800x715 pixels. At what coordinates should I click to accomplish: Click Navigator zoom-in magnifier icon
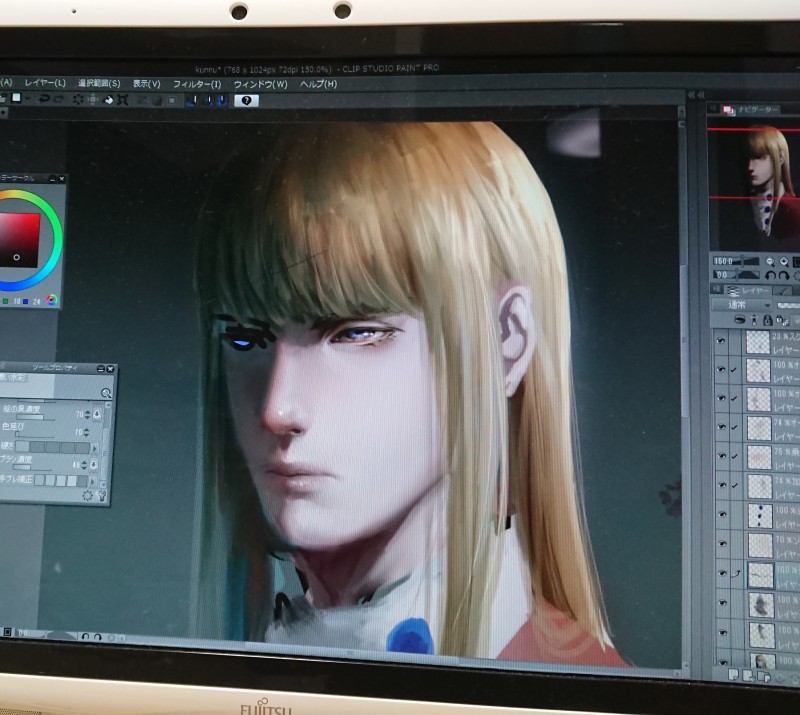coord(784,262)
